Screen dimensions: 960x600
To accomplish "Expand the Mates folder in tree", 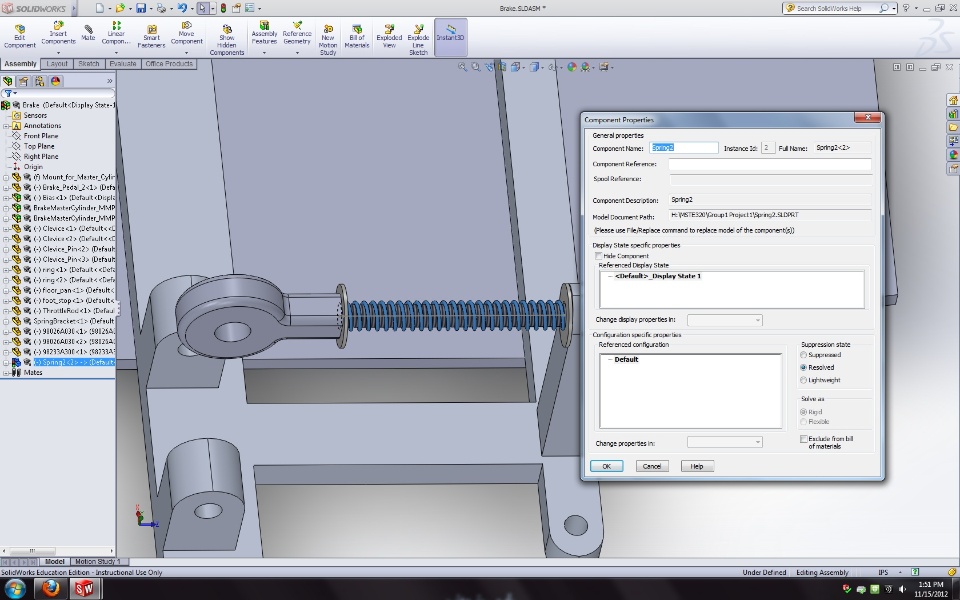I will pos(6,372).
